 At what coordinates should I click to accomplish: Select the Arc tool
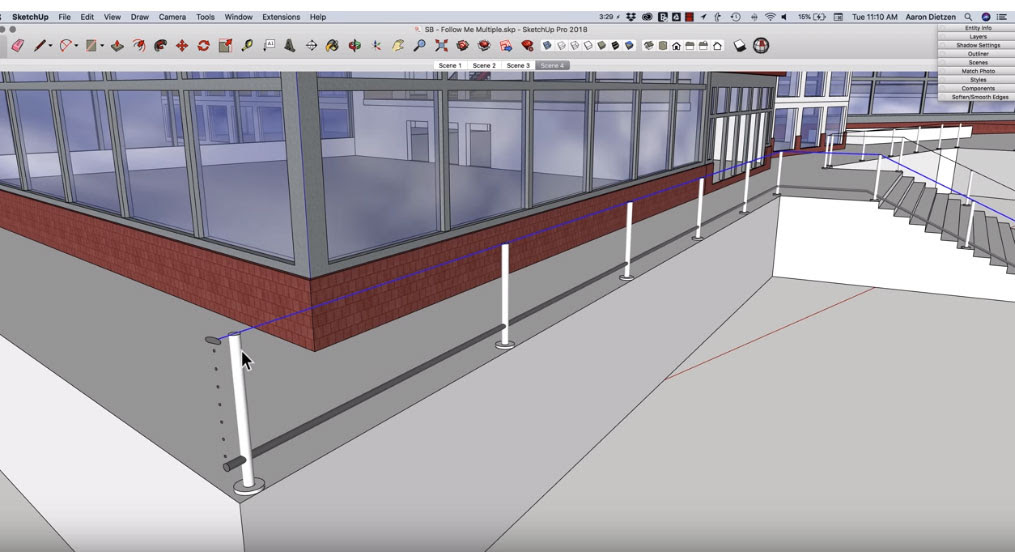(65, 45)
